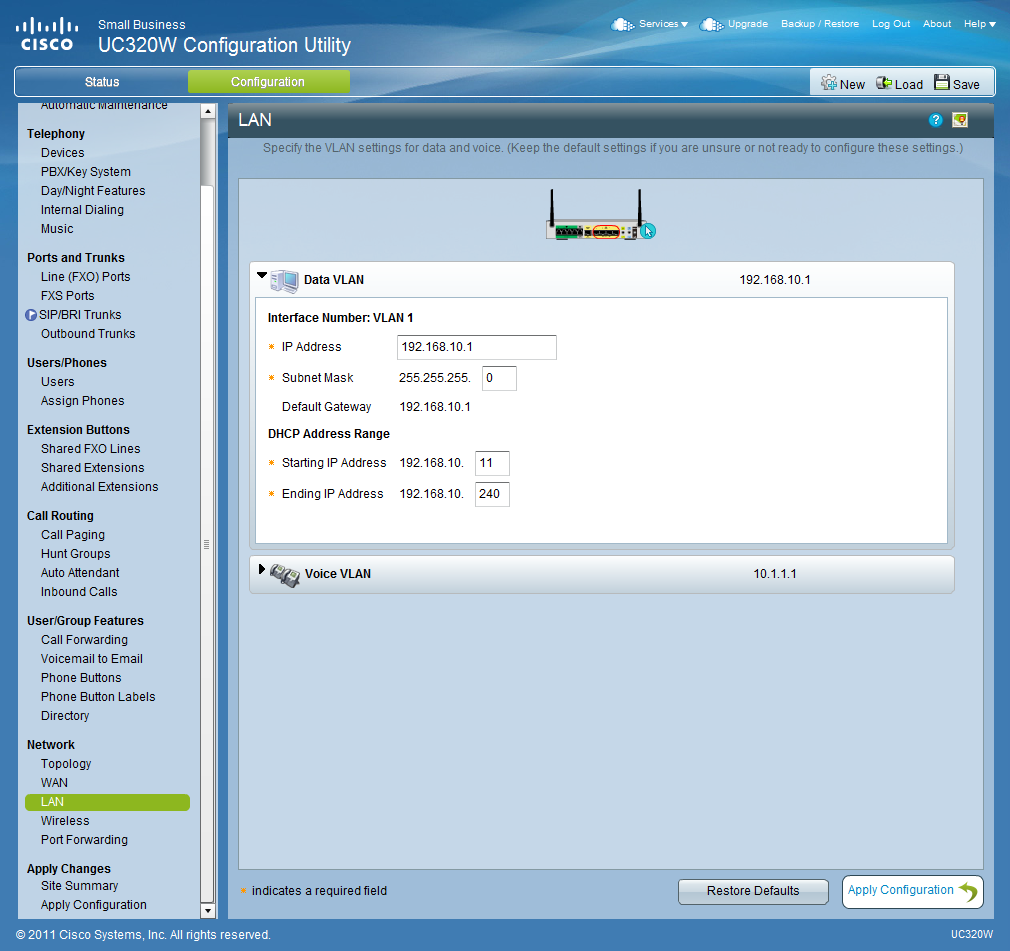Click the sidebar scroll down arrow
Viewport: 1010px width, 951px height.
click(208, 910)
